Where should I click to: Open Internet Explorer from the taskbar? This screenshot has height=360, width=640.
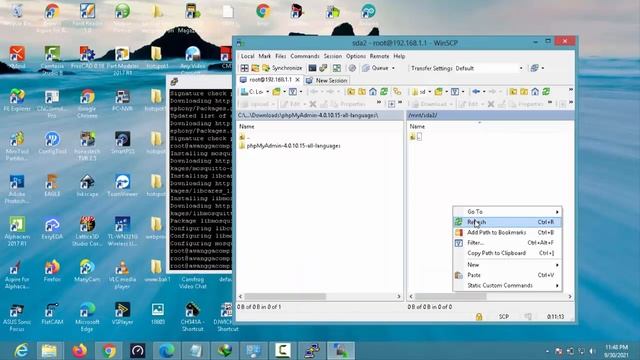(x=21, y=351)
